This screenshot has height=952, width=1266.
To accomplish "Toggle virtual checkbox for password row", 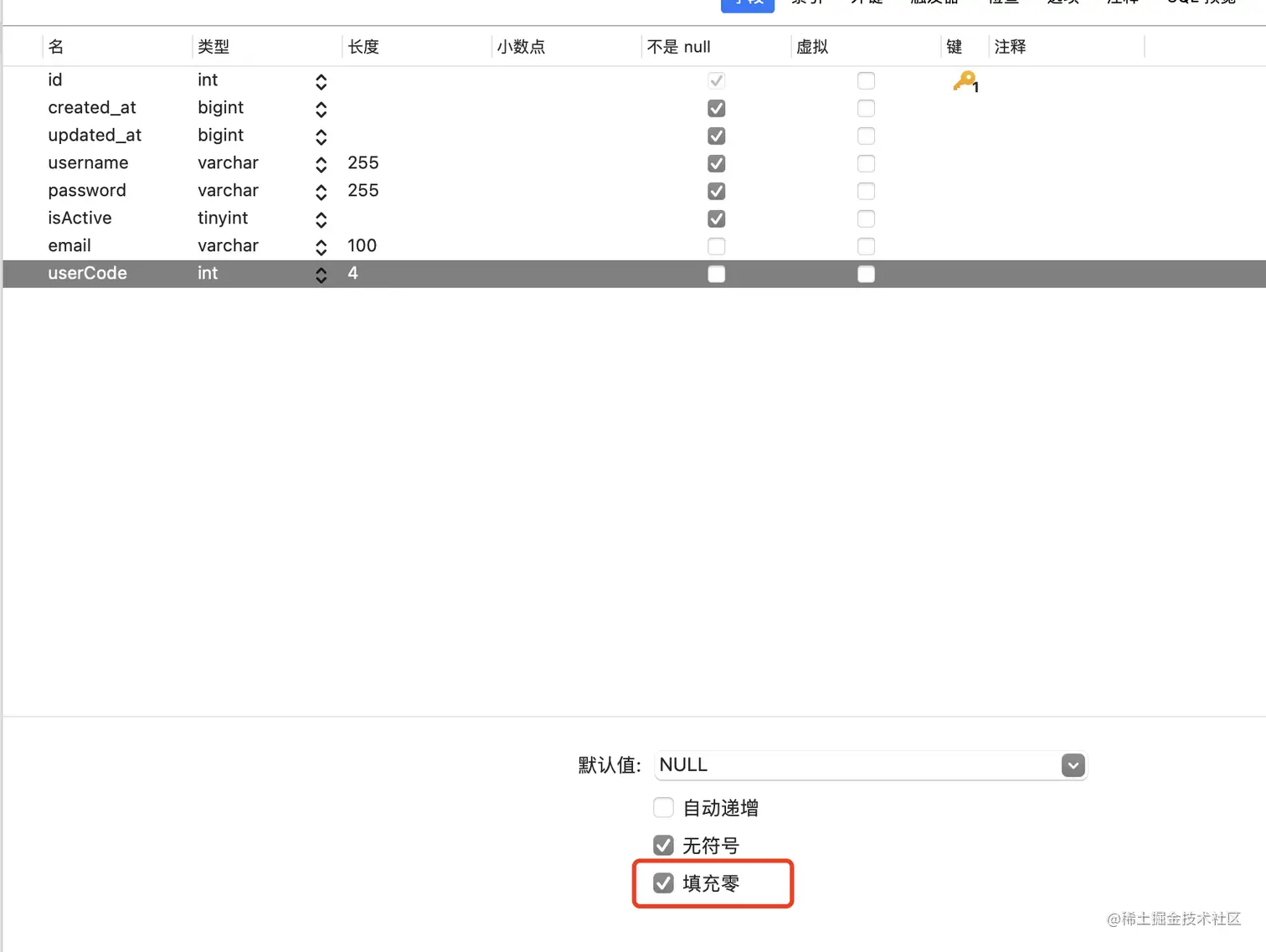I will [x=866, y=191].
